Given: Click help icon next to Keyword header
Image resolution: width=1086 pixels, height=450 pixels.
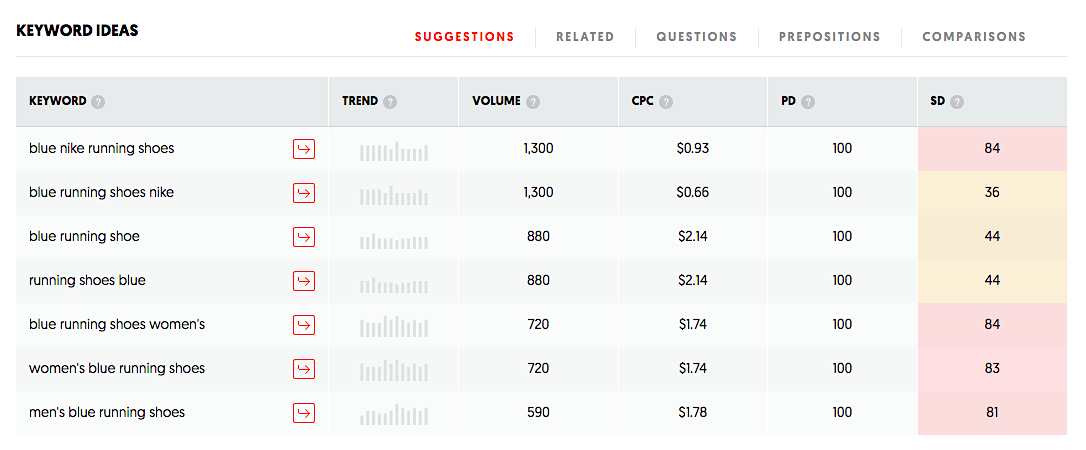Looking at the screenshot, I should tap(98, 102).
